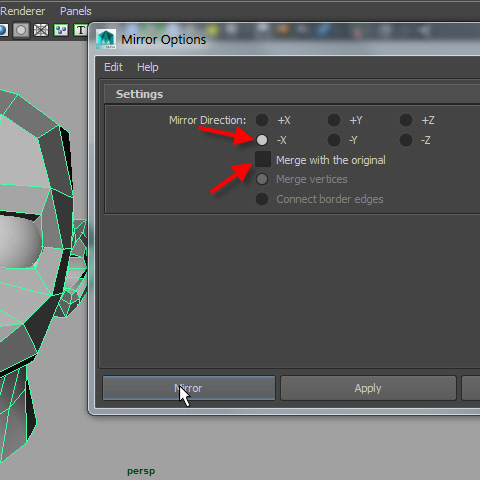Select the +Z mirror direction radio button
Viewport: 480px width, 480px height.
point(406,120)
